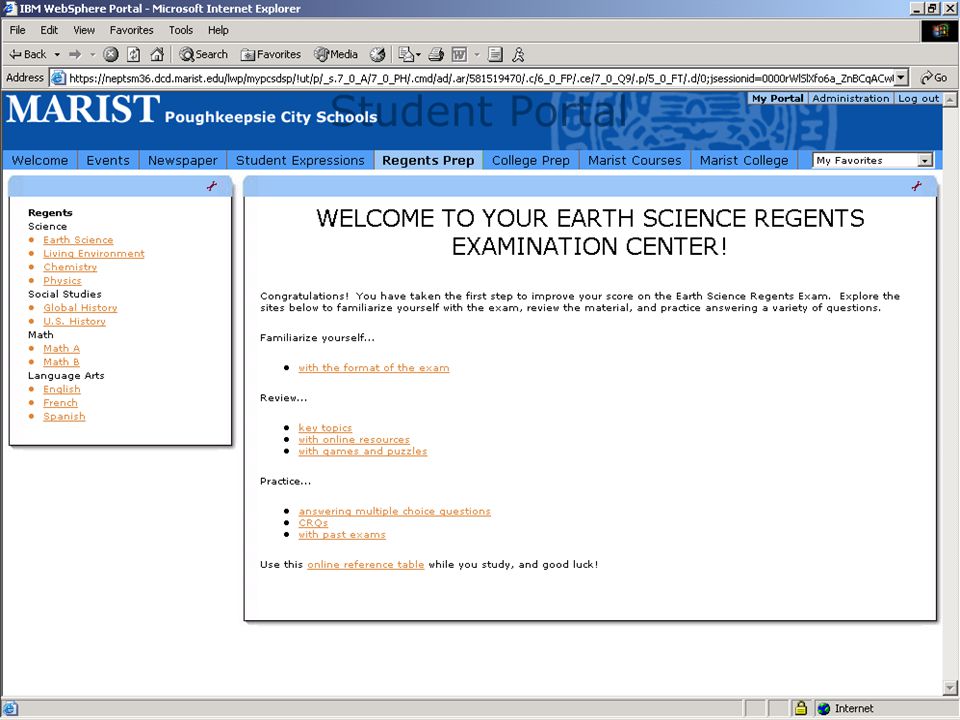Click the wrench icon on Earth Science portlet
The height and width of the screenshot is (720, 960).
[x=917, y=186]
